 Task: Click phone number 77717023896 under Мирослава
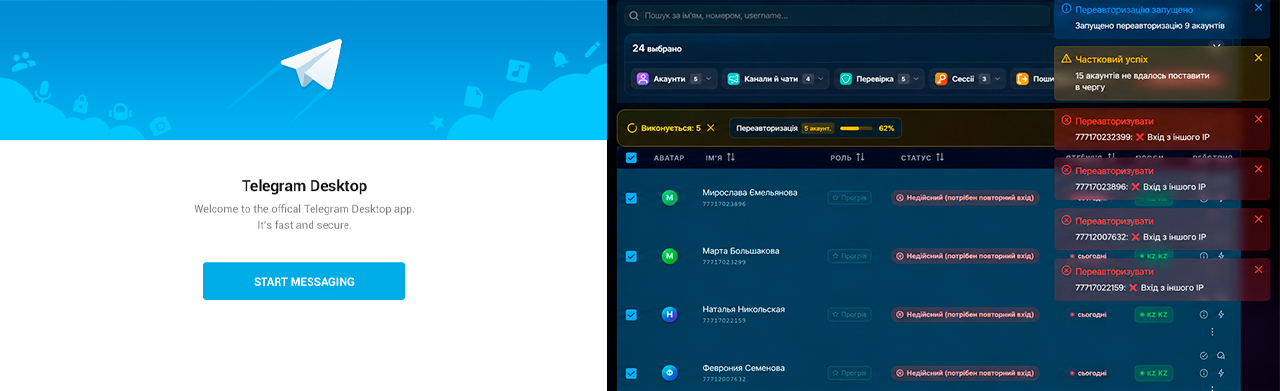tap(724, 204)
